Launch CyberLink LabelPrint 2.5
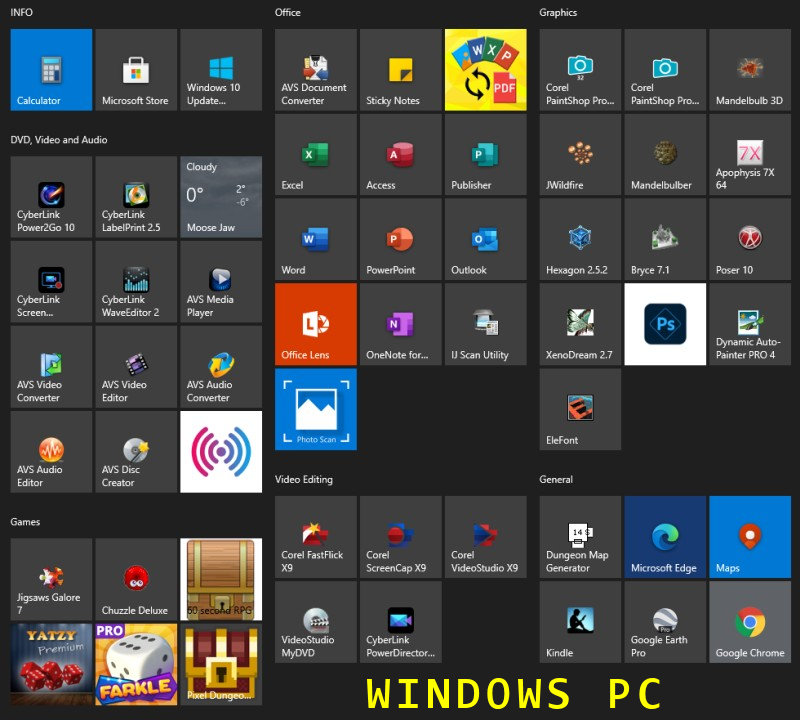The width and height of the screenshot is (800, 720). point(136,197)
